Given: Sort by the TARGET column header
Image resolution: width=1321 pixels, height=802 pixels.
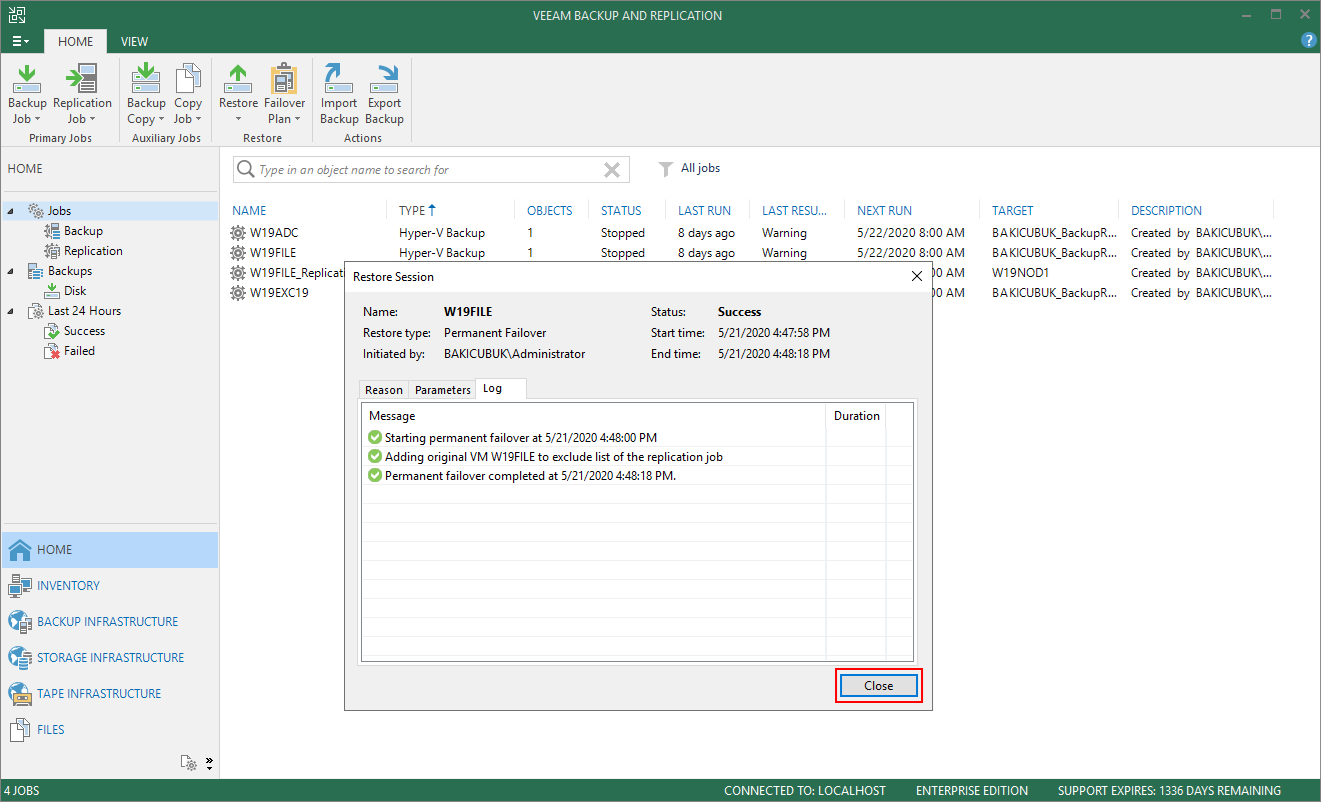Looking at the screenshot, I should pos(1012,211).
